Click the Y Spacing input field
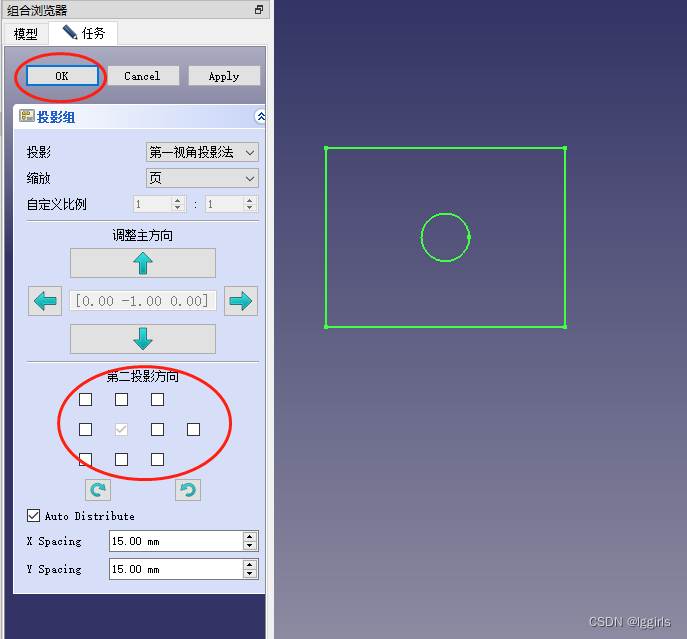 [x=176, y=569]
